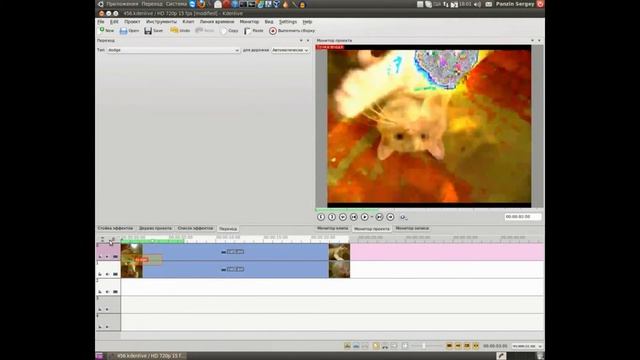Toggle video hide on the third video track

(115, 292)
